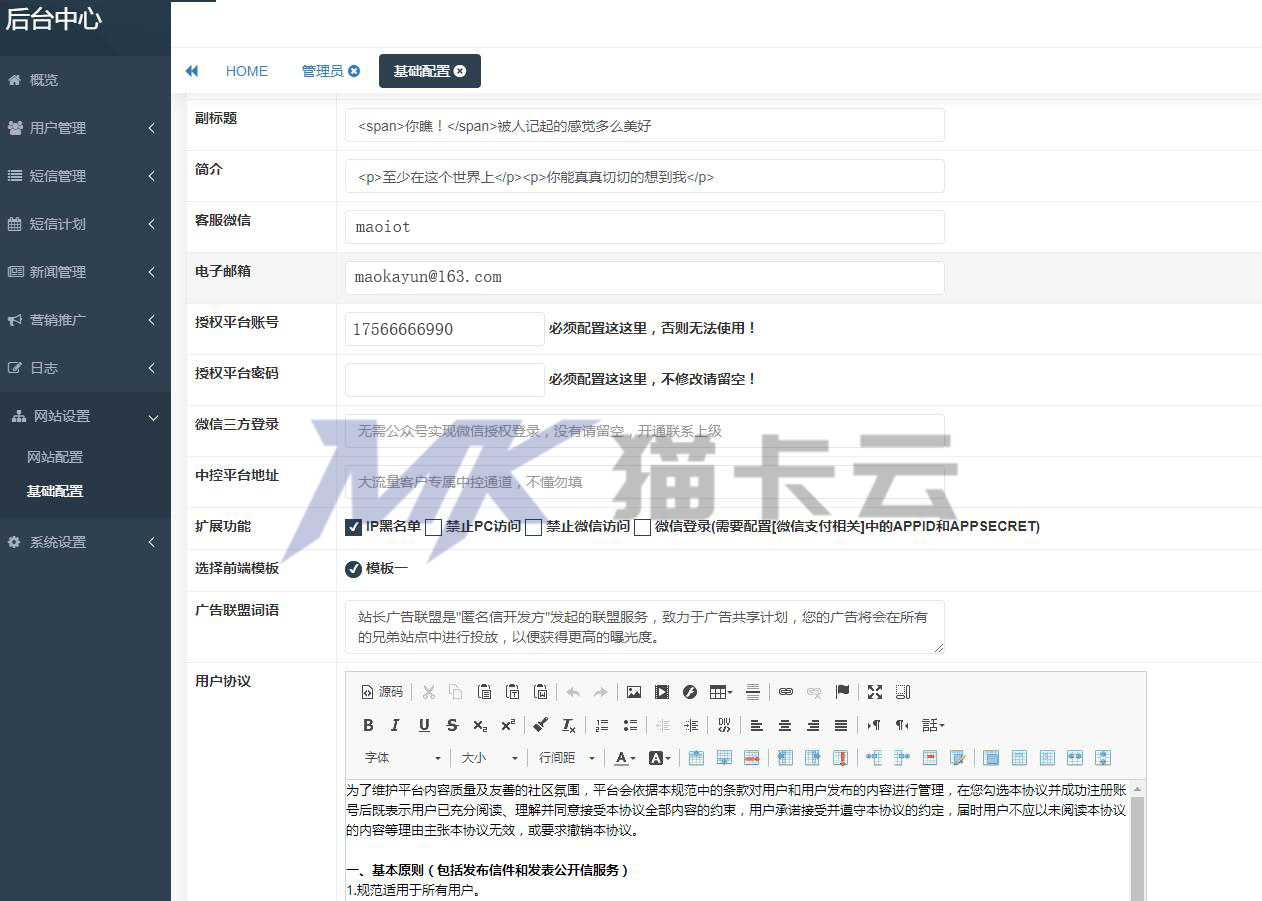This screenshot has height=901, width=1262.
Task: Click the remove format icon
Action: coord(569,725)
